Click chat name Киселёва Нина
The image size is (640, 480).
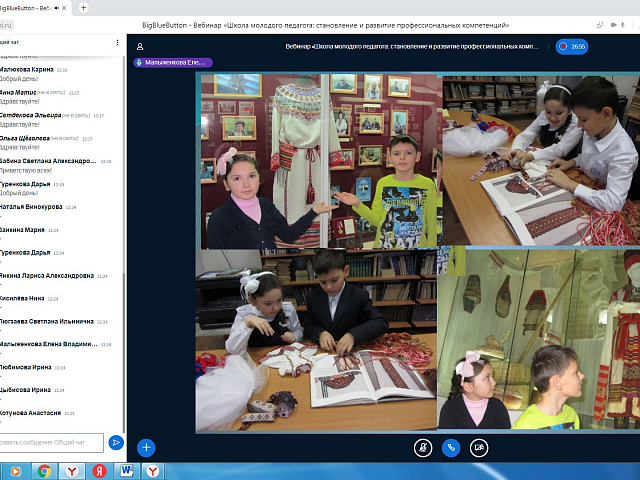click(22, 298)
